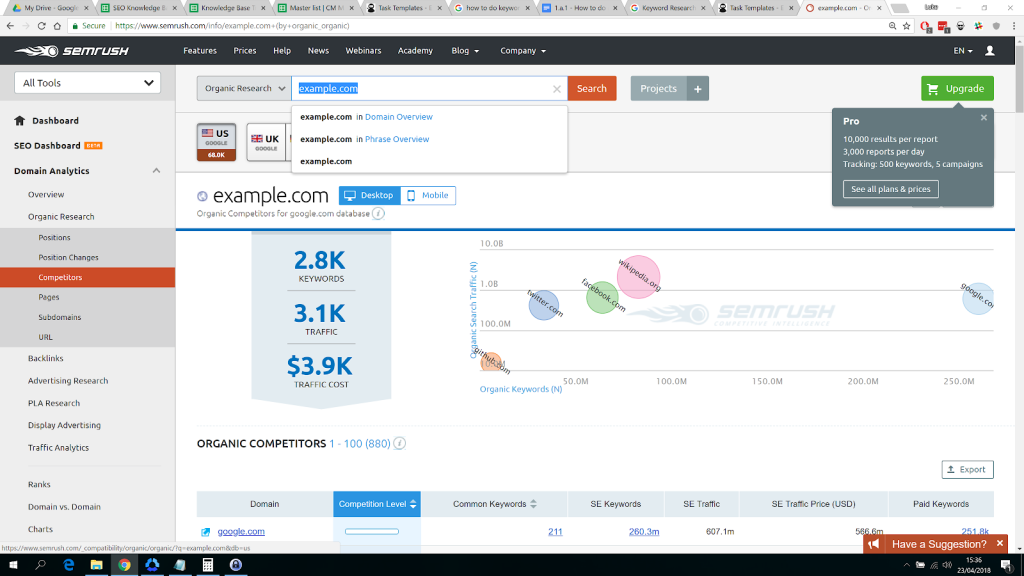Image resolution: width=1024 pixels, height=576 pixels.
Task: Click the orange Search button
Action: 592,89
